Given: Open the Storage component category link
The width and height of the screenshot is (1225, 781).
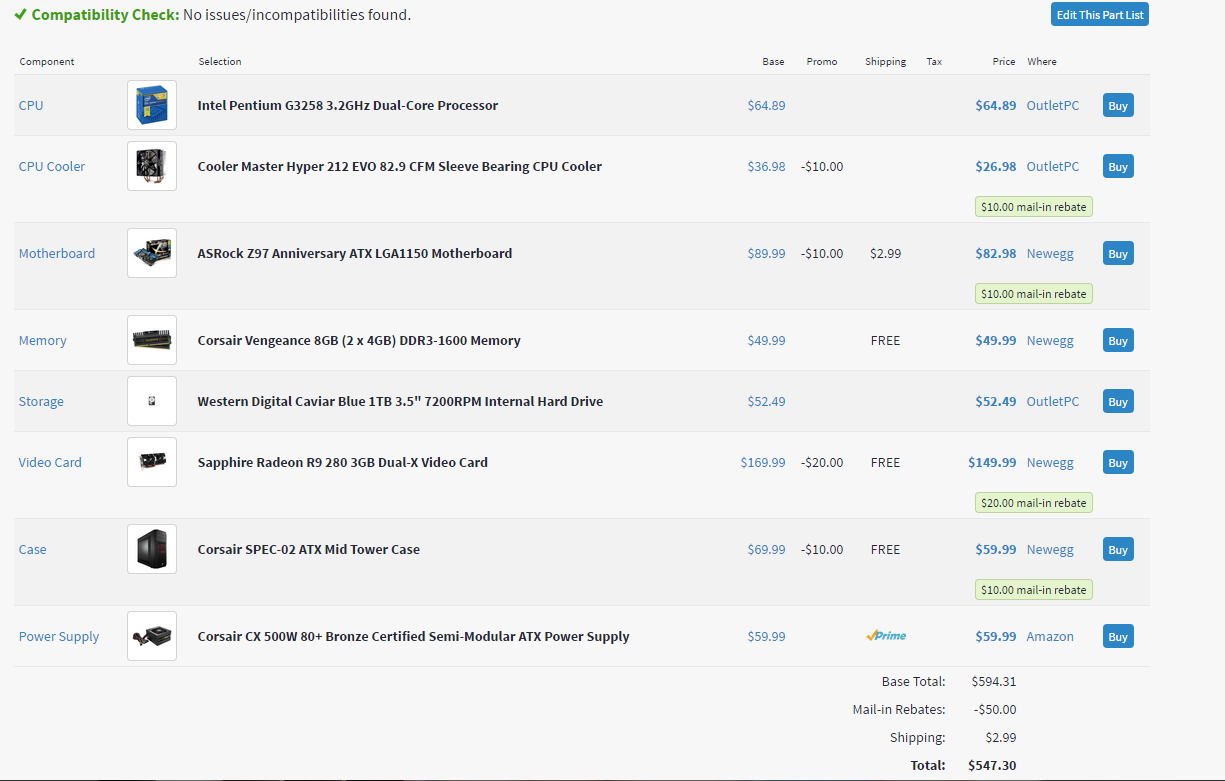Looking at the screenshot, I should click(x=41, y=401).
